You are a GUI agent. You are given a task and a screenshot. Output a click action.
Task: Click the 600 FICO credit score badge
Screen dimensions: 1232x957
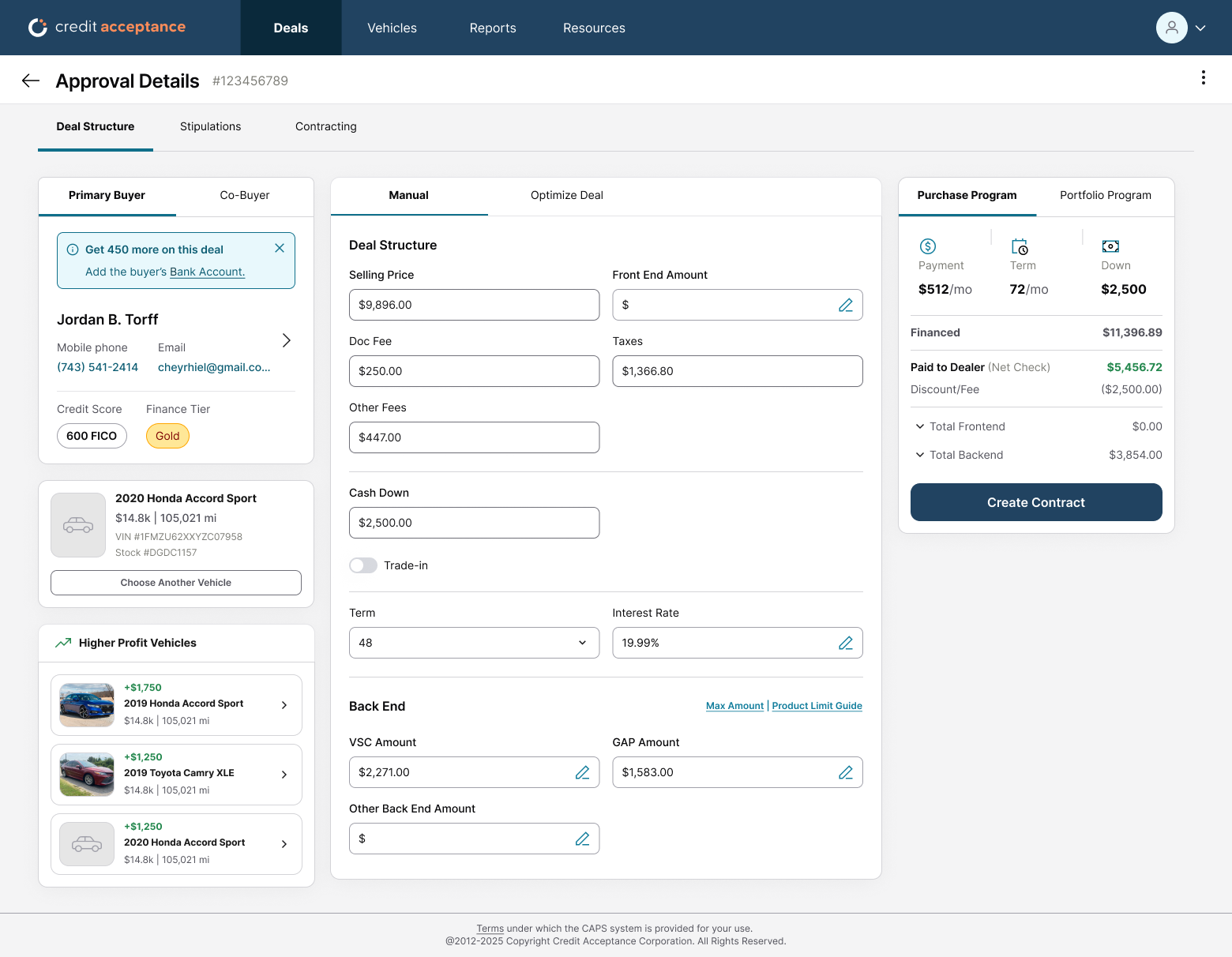click(x=92, y=436)
